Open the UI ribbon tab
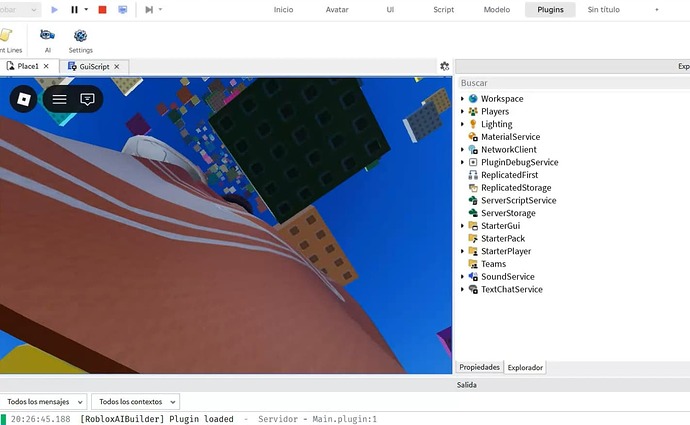690x425 pixels. (390, 10)
